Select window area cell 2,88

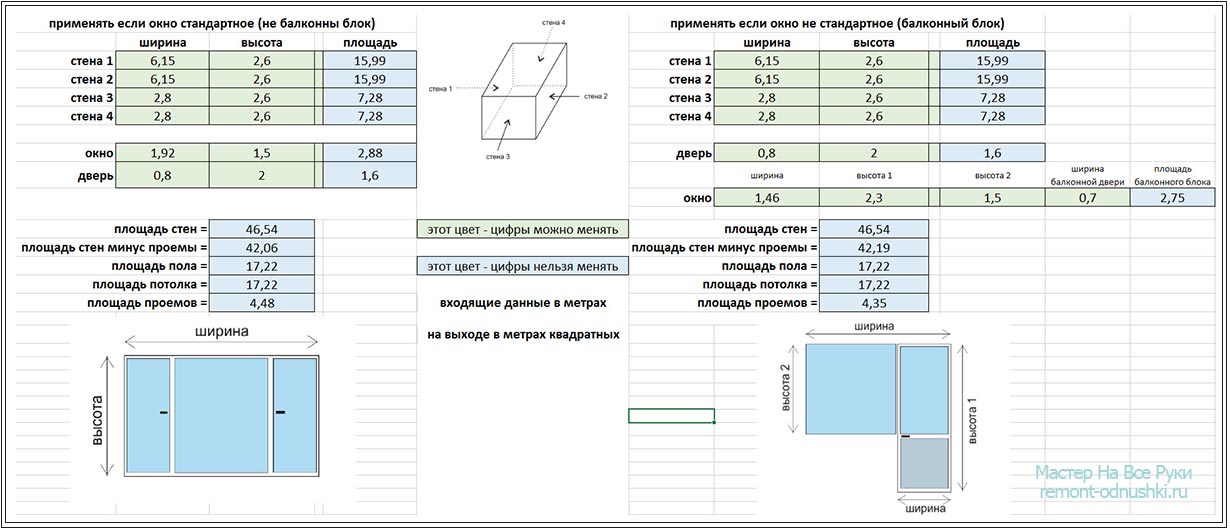(x=370, y=154)
